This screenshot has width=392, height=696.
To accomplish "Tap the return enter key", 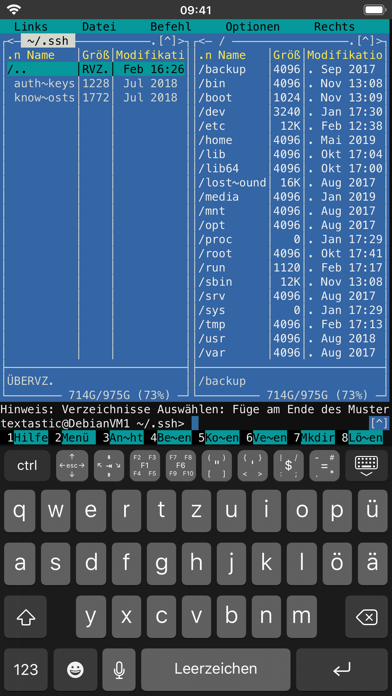I will pyautogui.click(x=342, y=669).
